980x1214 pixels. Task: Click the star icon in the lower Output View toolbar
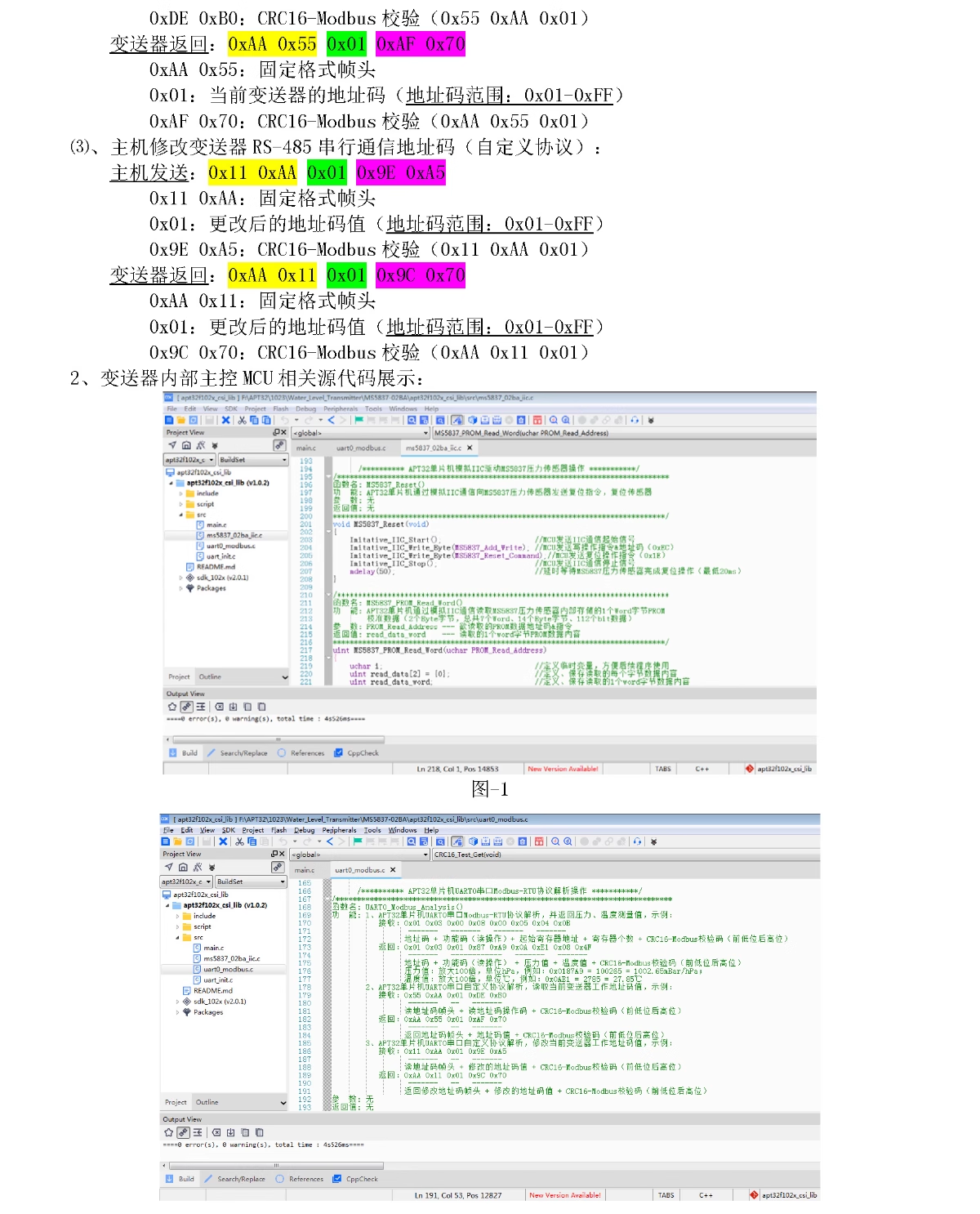[168, 1132]
